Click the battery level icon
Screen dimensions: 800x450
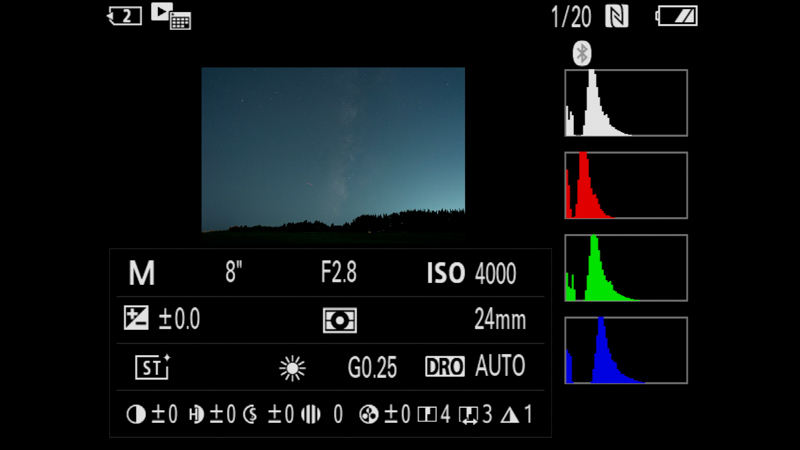677,16
